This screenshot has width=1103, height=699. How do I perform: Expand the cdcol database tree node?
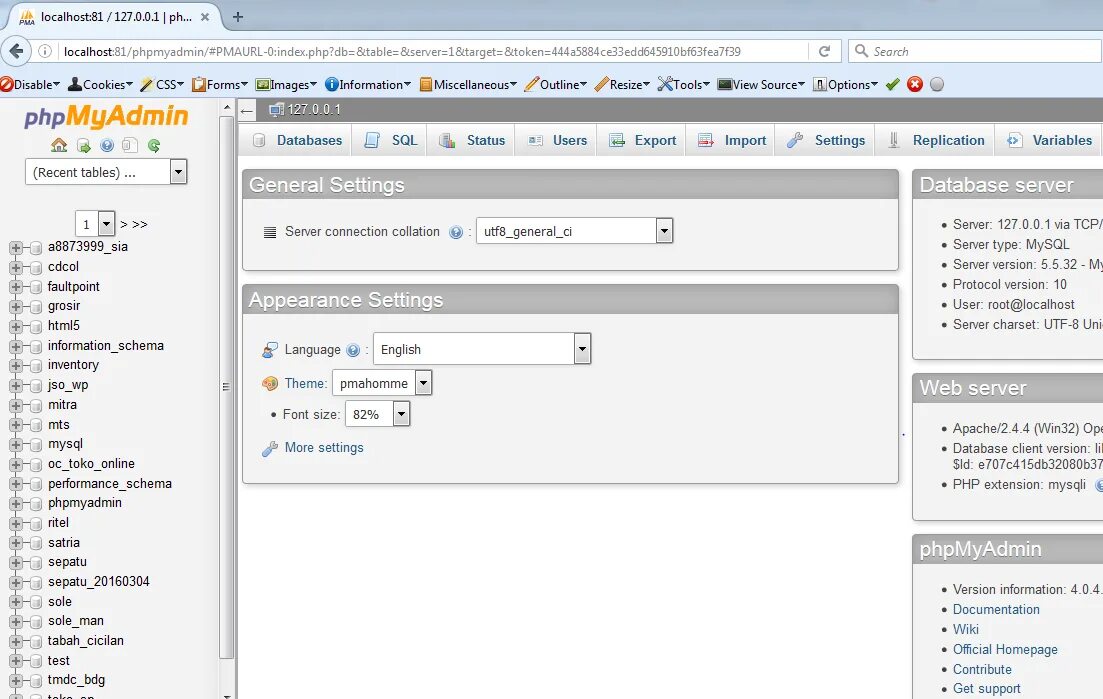point(15,267)
